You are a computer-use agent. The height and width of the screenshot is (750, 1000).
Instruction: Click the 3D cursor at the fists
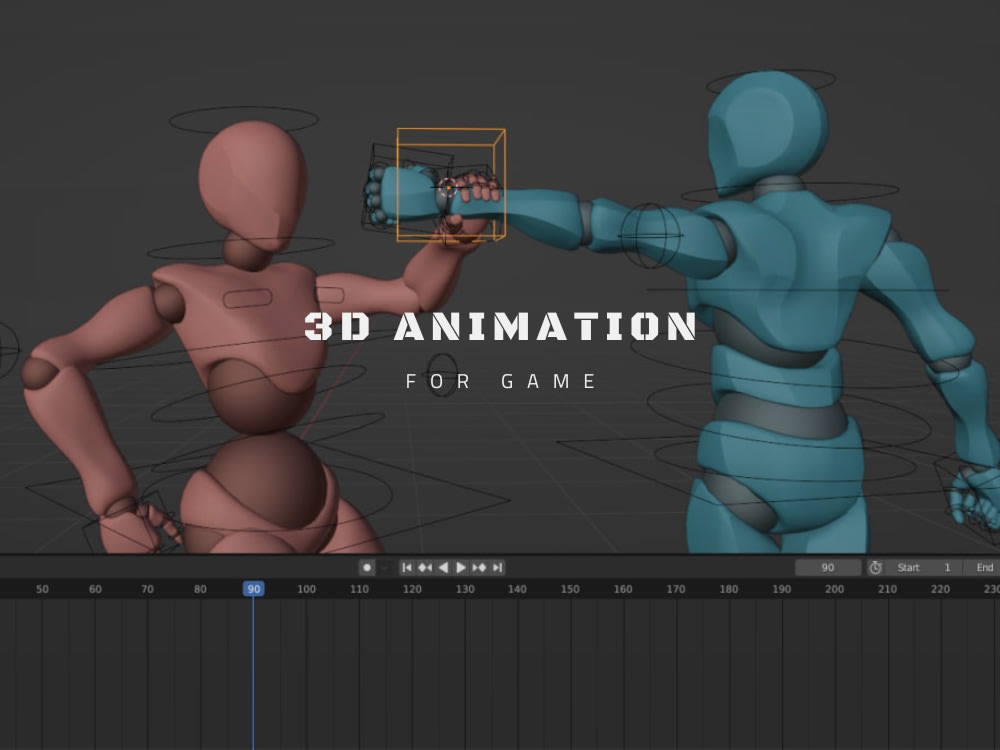click(448, 187)
